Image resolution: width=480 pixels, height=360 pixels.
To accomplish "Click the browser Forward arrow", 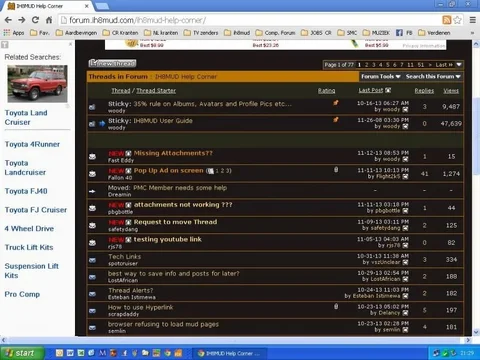I will (22, 20).
